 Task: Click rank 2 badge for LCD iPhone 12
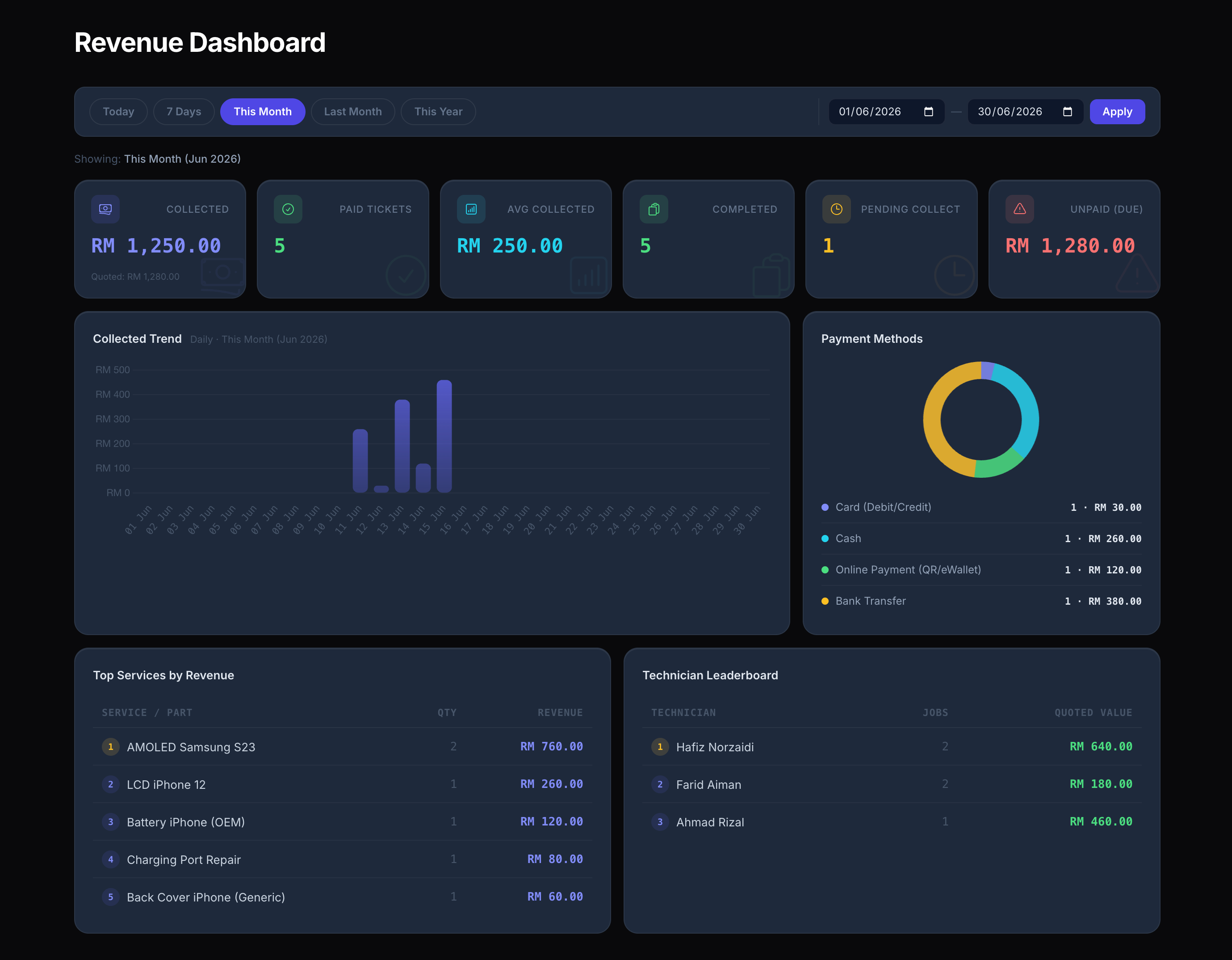(x=111, y=784)
